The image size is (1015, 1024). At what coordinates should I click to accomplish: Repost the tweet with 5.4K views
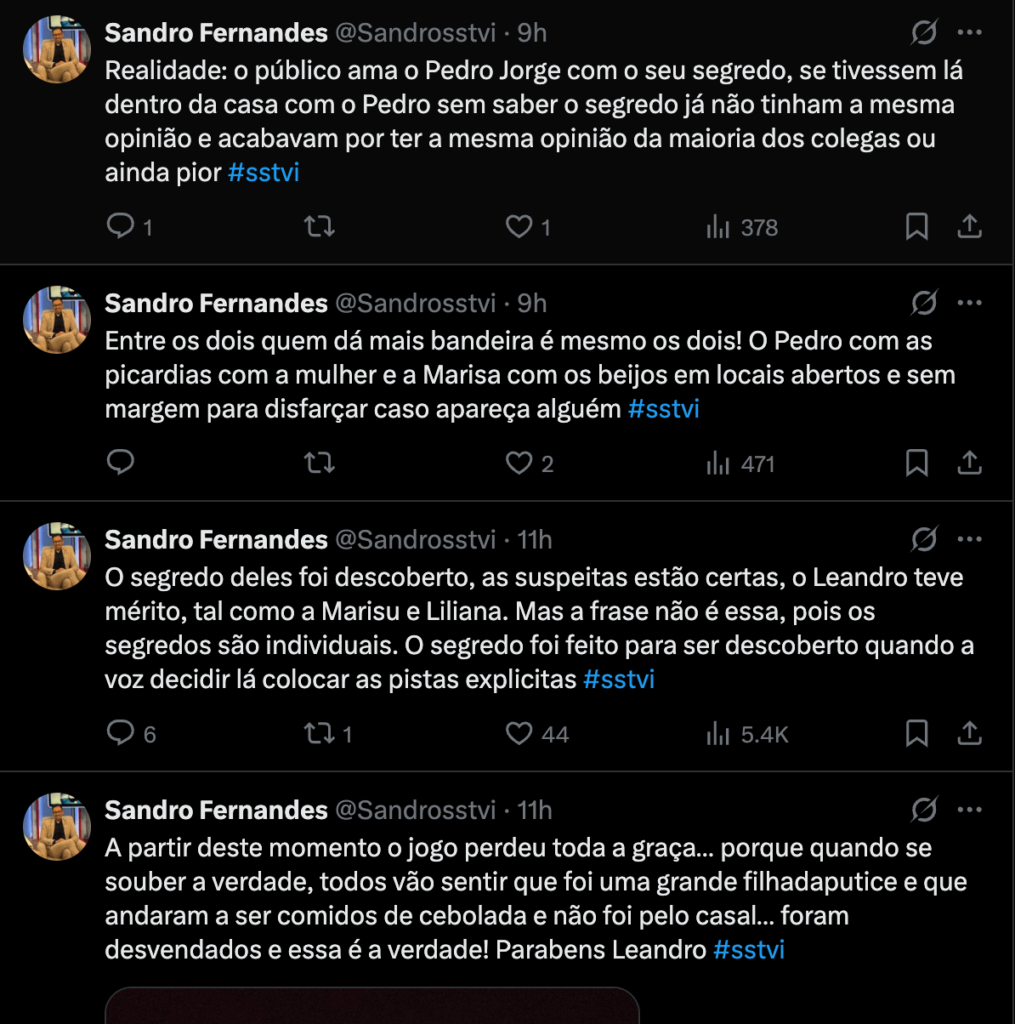click(319, 734)
